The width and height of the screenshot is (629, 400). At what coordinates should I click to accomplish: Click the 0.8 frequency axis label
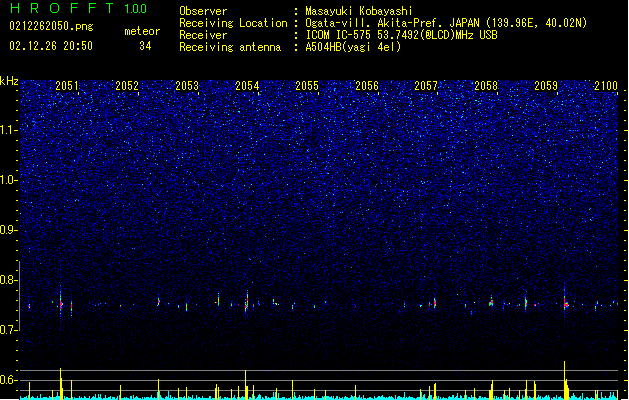(8, 280)
